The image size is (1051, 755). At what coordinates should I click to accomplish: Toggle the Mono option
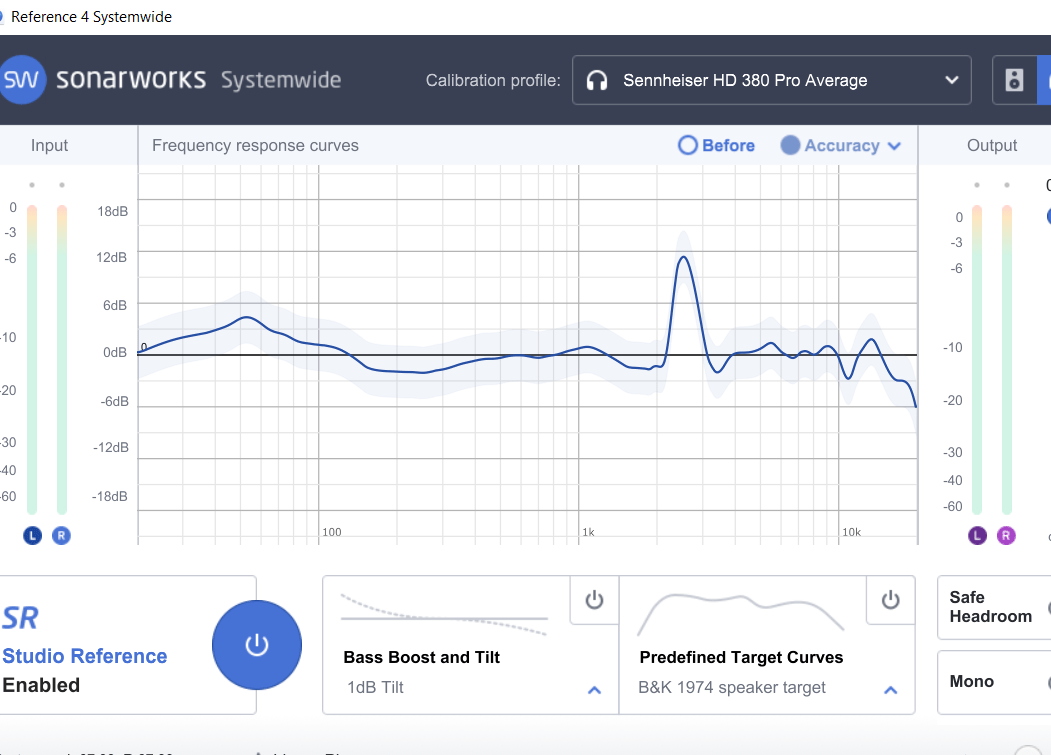(994, 682)
